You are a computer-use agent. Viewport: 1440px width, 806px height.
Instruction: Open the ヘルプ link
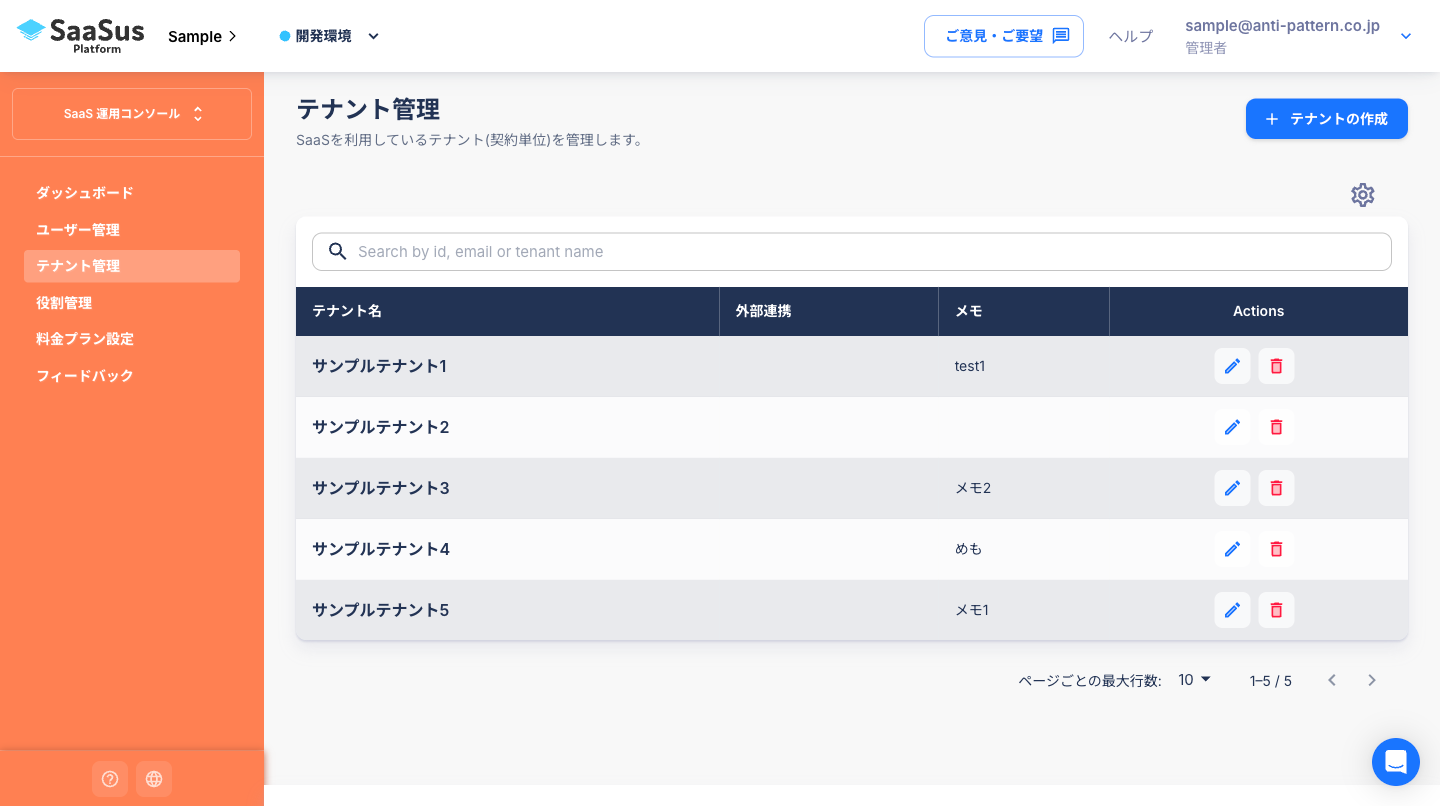(x=1131, y=36)
